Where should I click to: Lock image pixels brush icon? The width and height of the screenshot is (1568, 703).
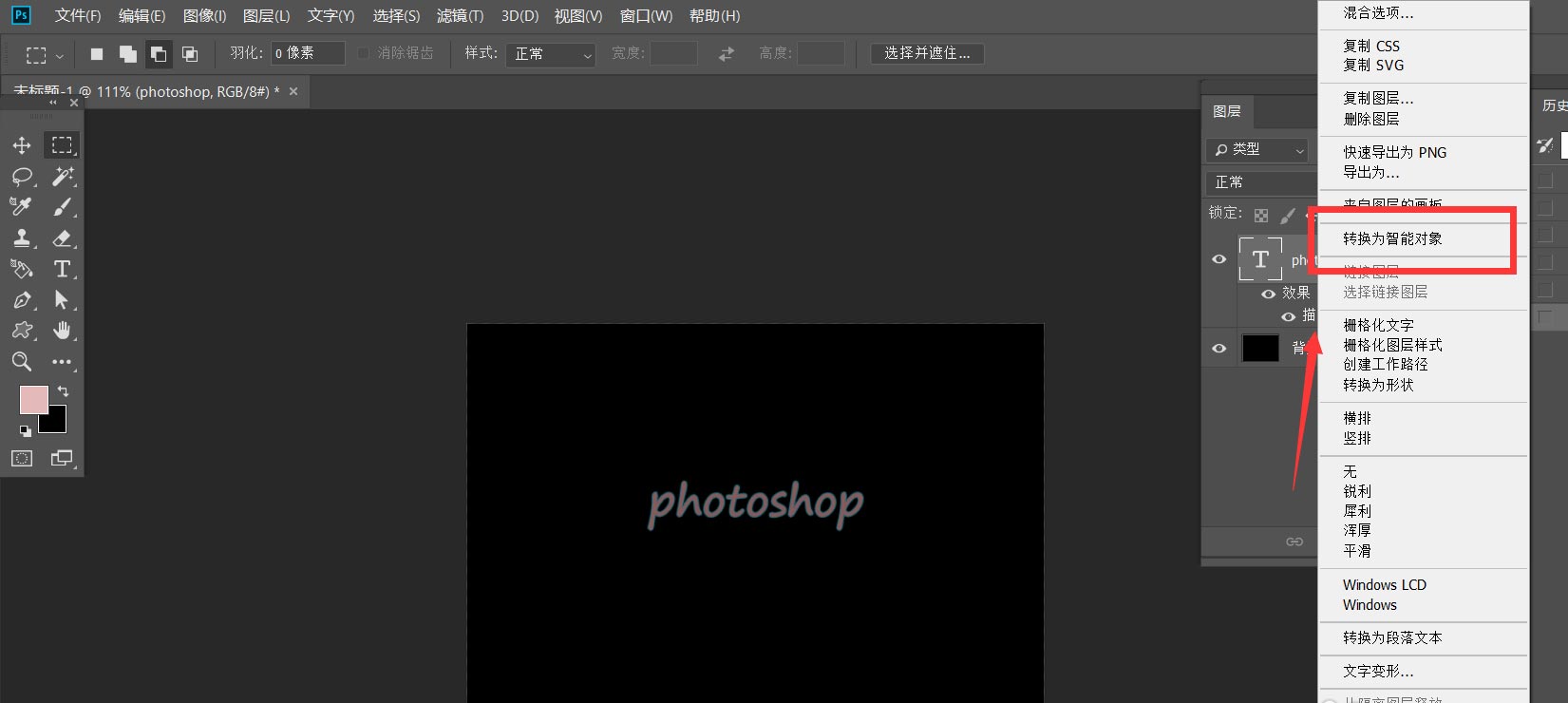point(1288,216)
